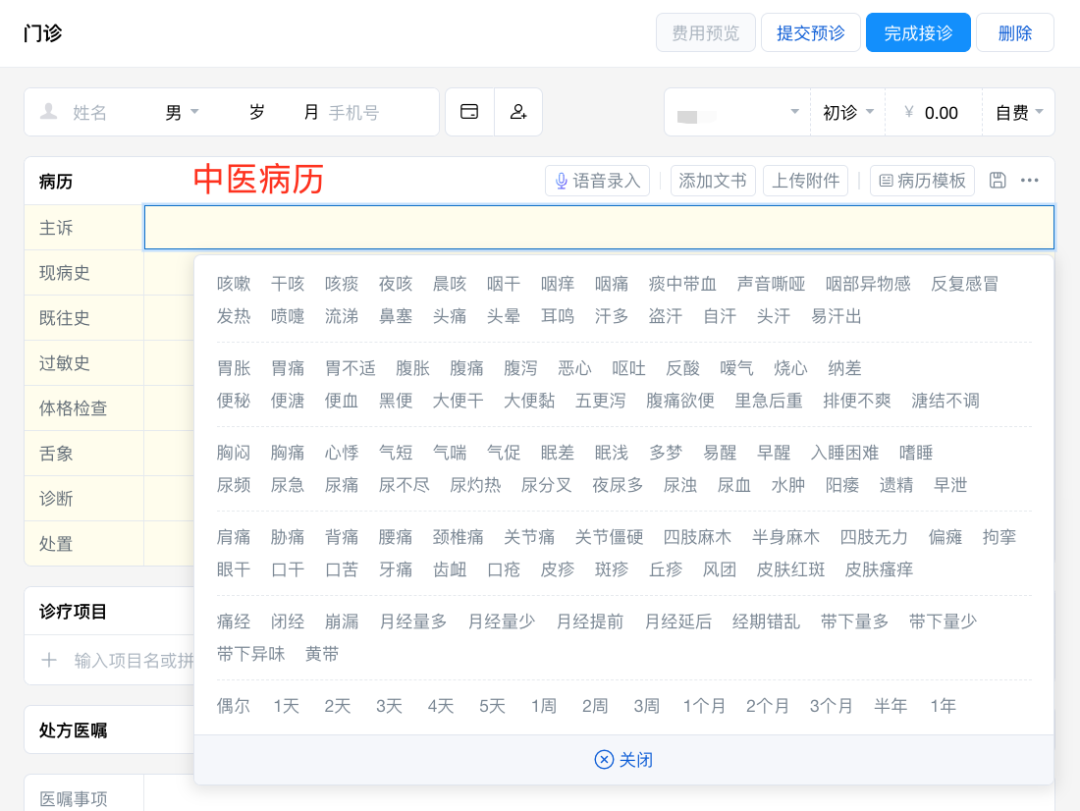Viewport: 1080px width, 811px height.
Task: Click the save medical record disk icon
Action: pyautogui.click(x=997, y=181)
